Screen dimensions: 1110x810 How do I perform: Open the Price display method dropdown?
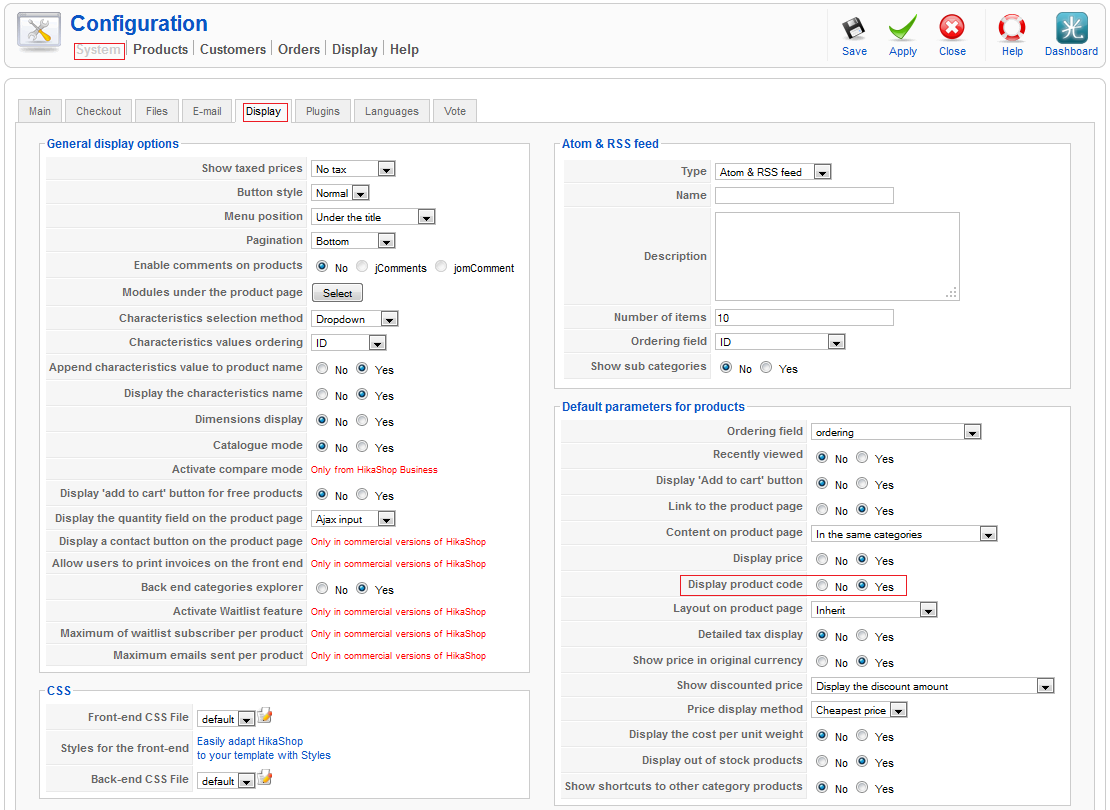859,710
